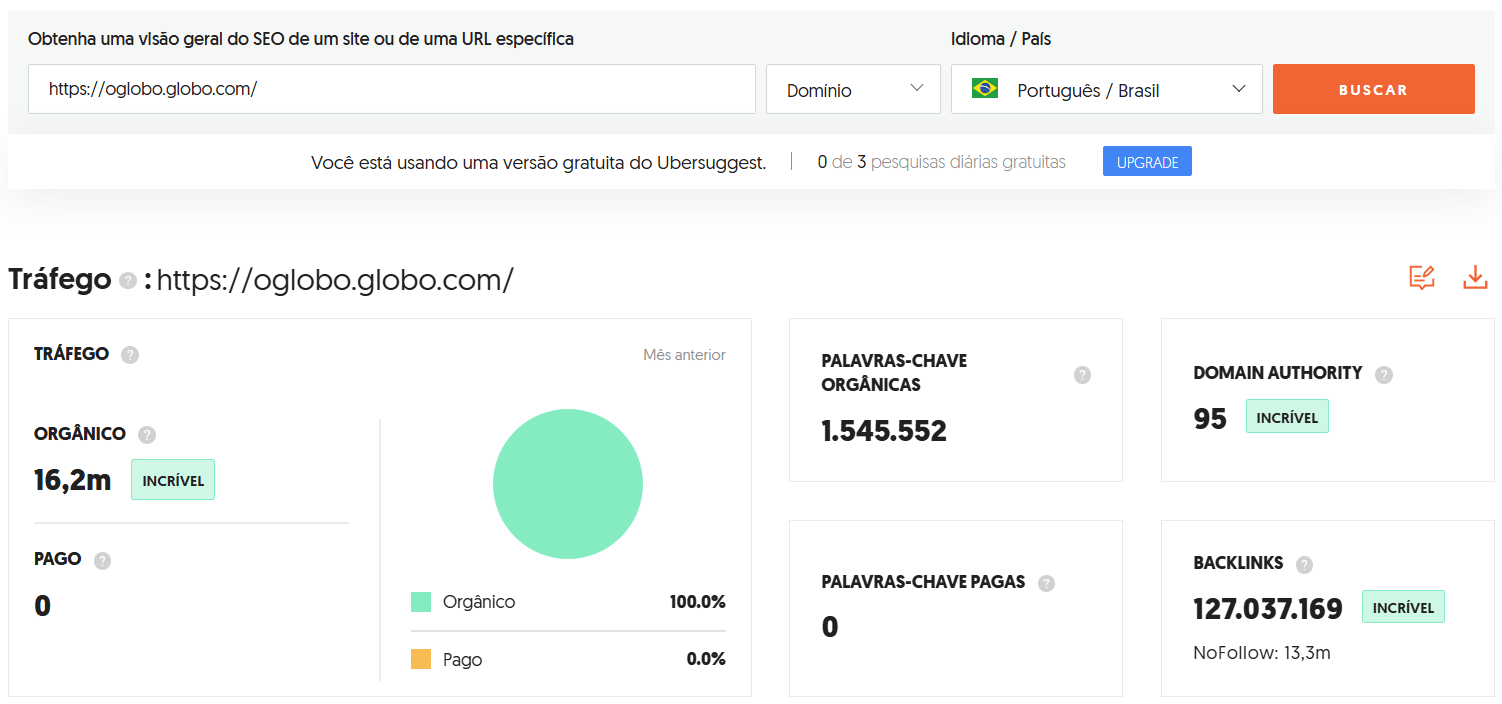Click the PALAVRAS-CHAVE ORGÂNICAS card title
This screenshot has width=1502, height=704.
[x=894, y=372]
